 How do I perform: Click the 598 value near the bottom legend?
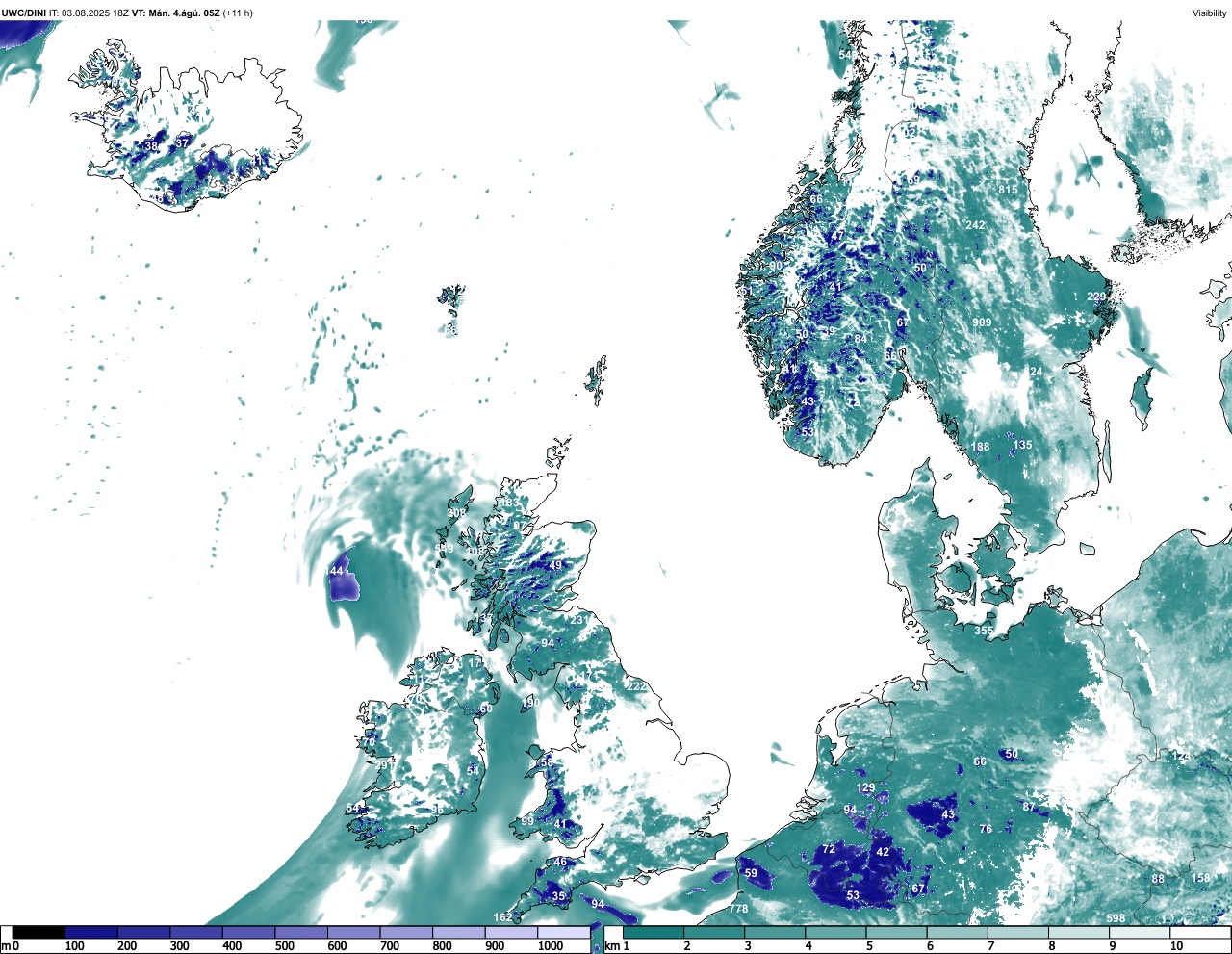(1116, 918)
